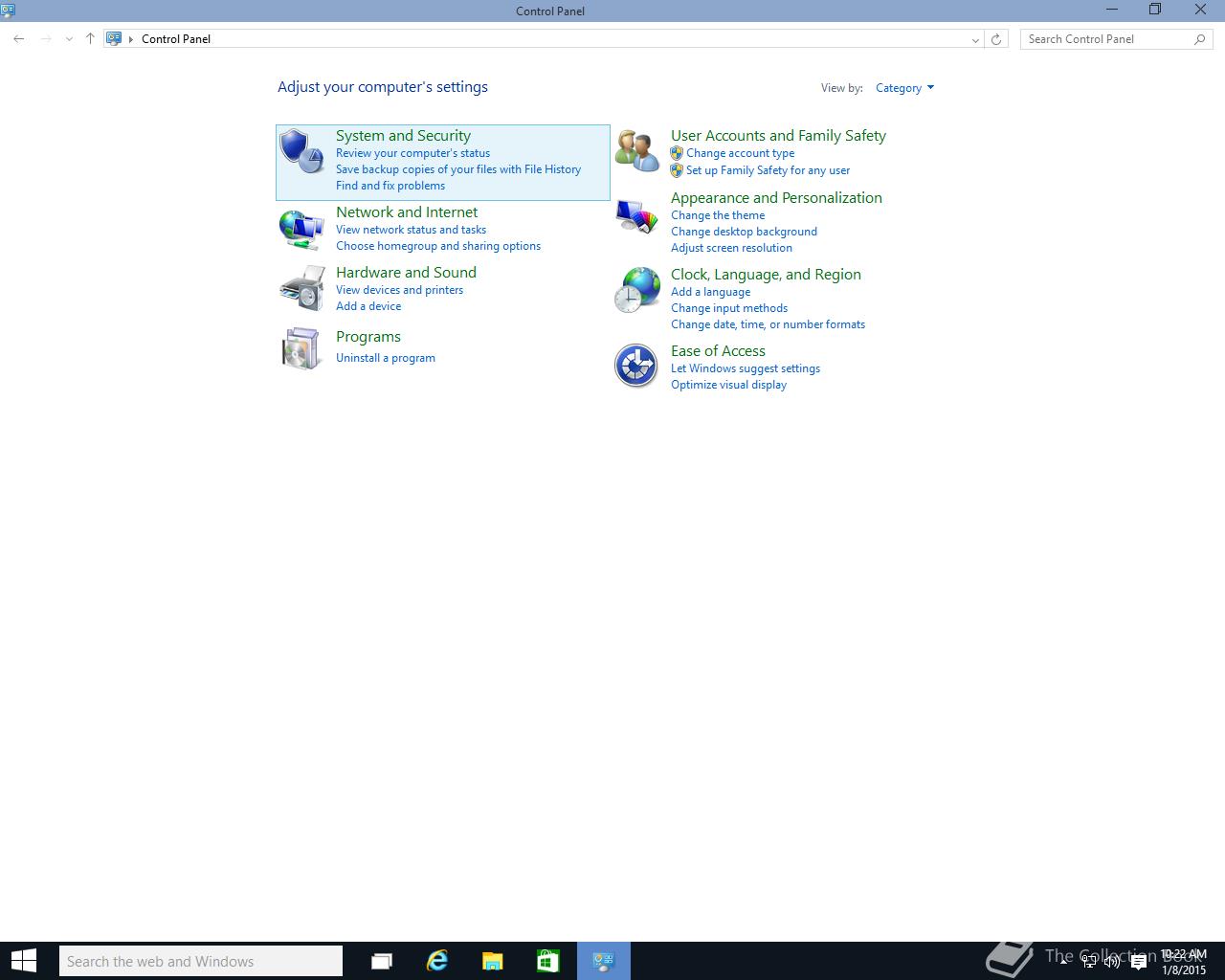
Task: Open Review your computer's status
Action: coord(412,153)
